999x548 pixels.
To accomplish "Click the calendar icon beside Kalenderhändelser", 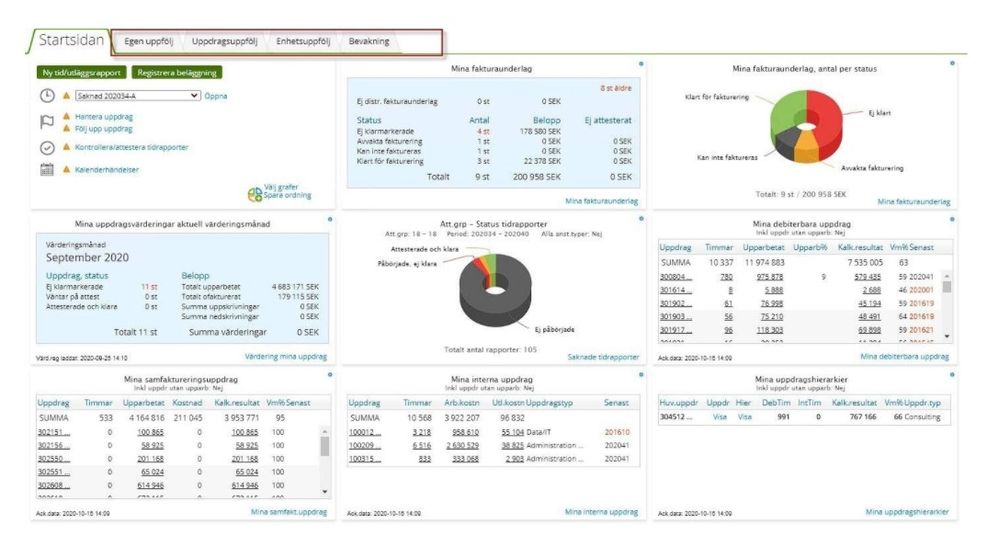I will pyautogui.click(x=47, y=169).
